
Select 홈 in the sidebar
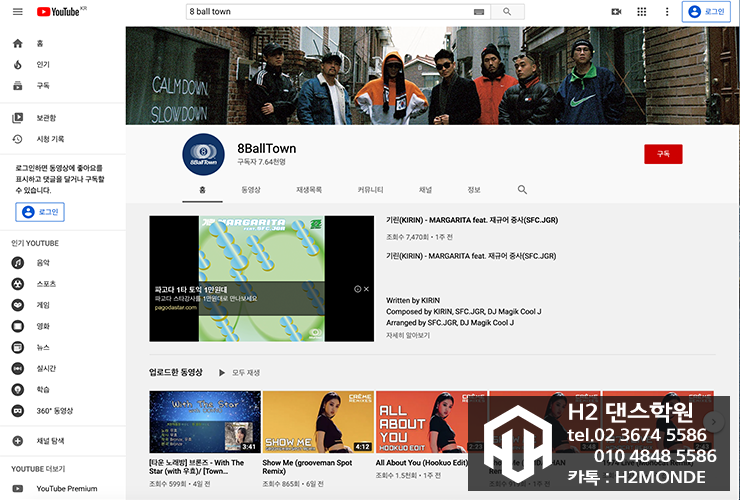(x=63, y=43)
